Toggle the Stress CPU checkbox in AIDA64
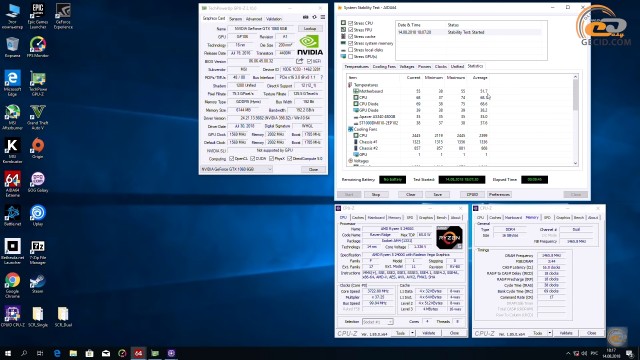The height and width of the screenshot is (360, 640). tap(351, 23)
